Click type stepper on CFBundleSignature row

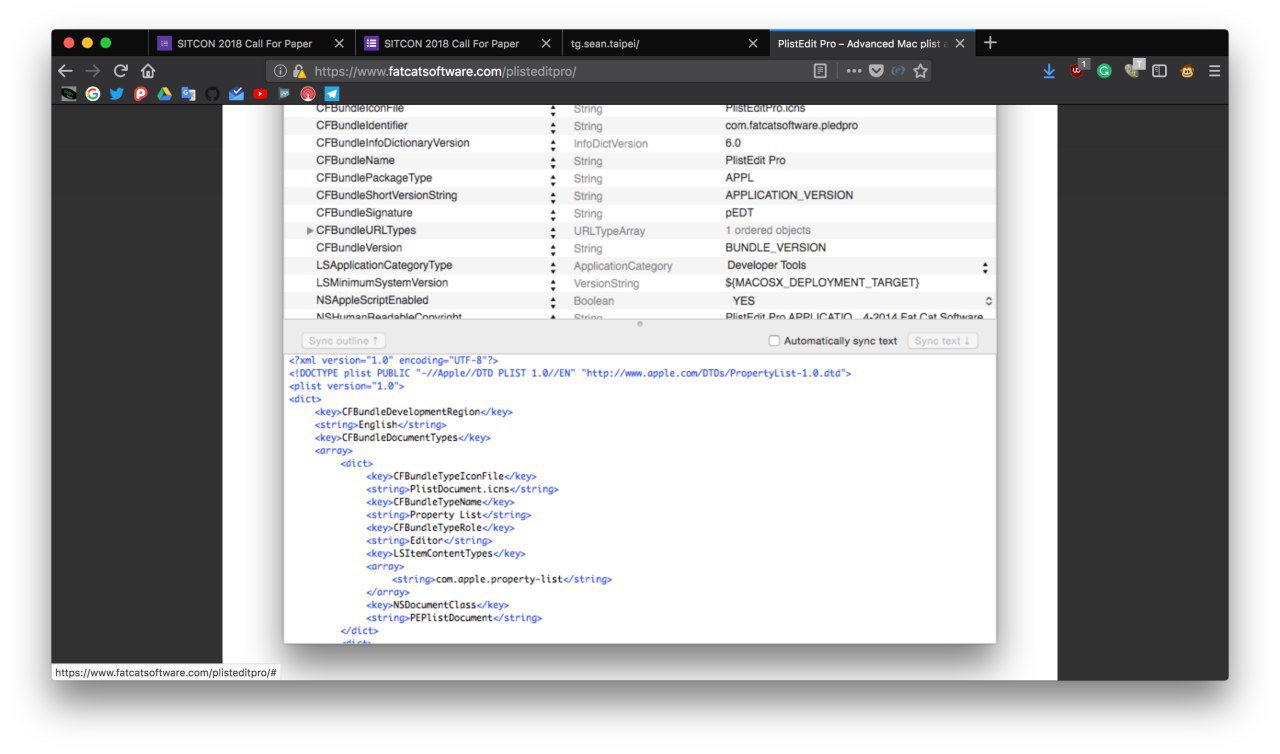click(x=553, y=214)
